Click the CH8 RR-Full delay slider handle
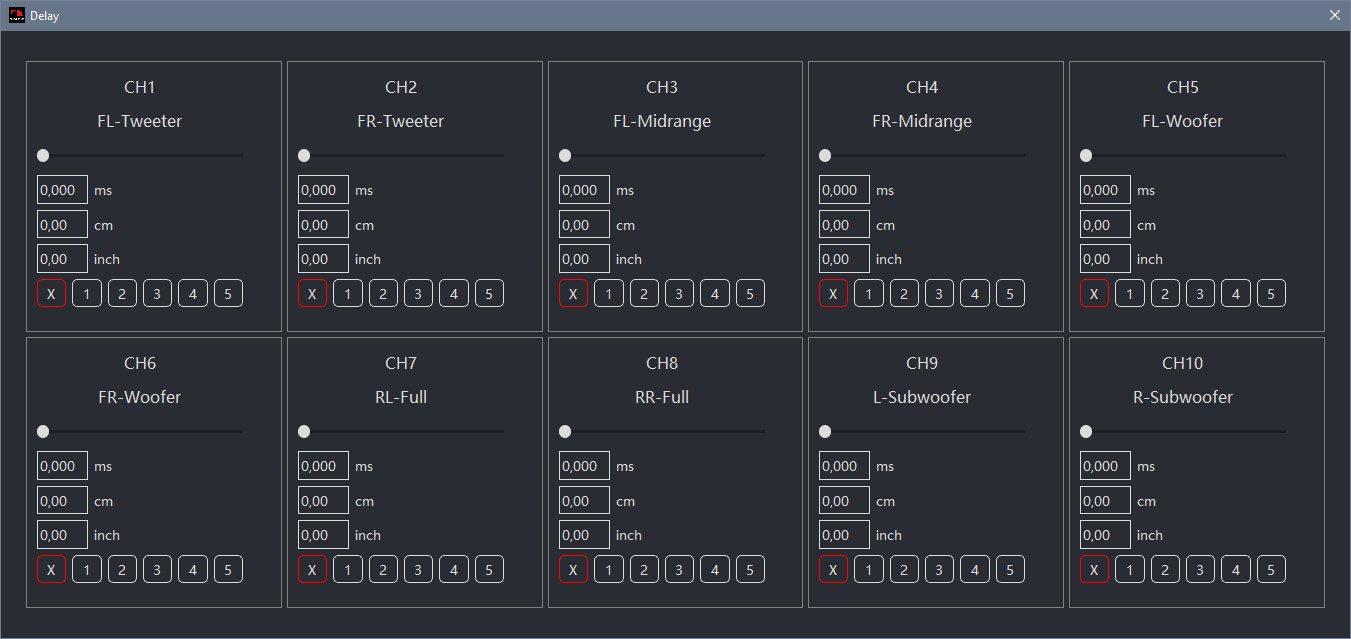The width and height of the screenshot is (1351, 639). pos(565,431)
